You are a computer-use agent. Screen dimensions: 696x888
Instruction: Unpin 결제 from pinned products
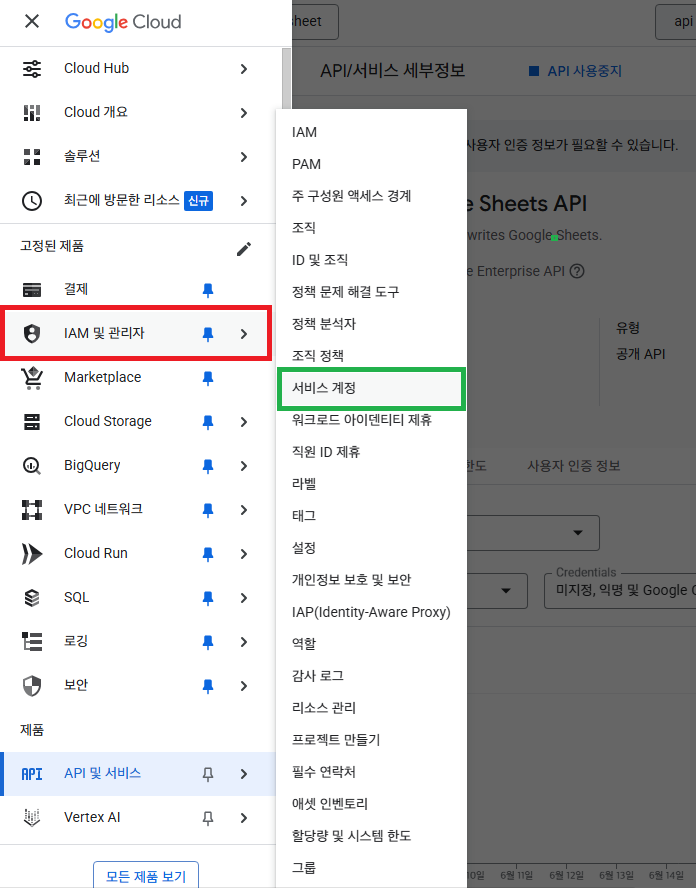[208, 290]
